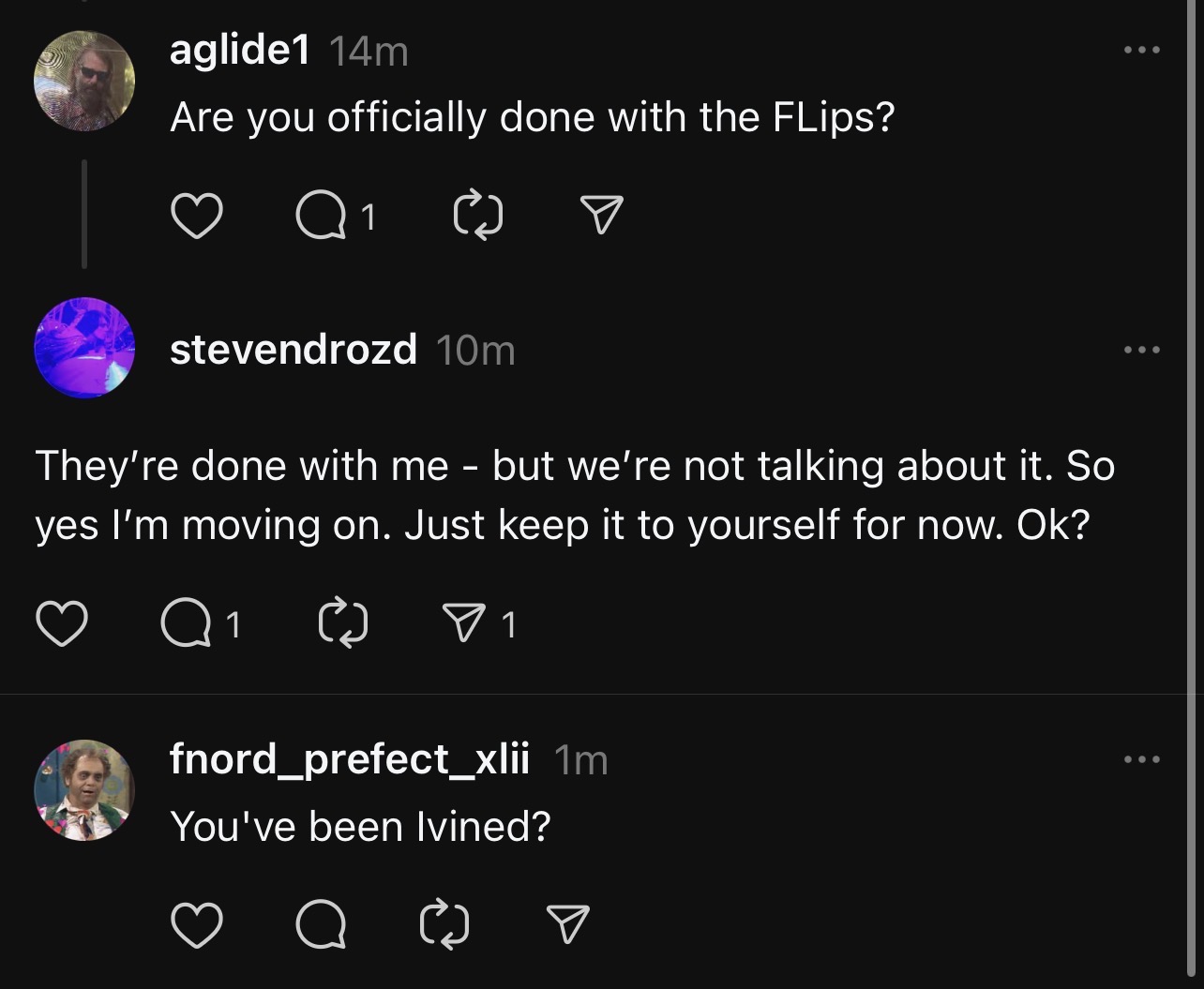Open aglide1's username profile link
The image size is (1204, 989).
coord(239,51)
